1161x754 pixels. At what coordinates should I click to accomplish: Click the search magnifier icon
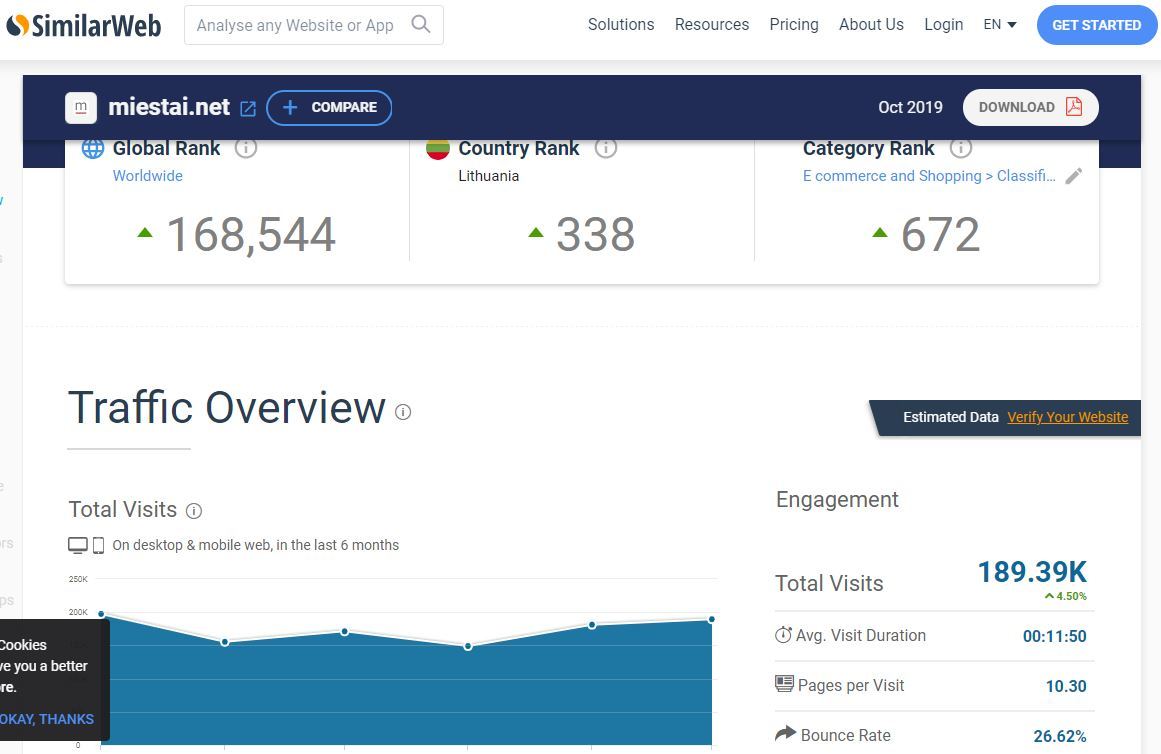click(x=421, y=25)
